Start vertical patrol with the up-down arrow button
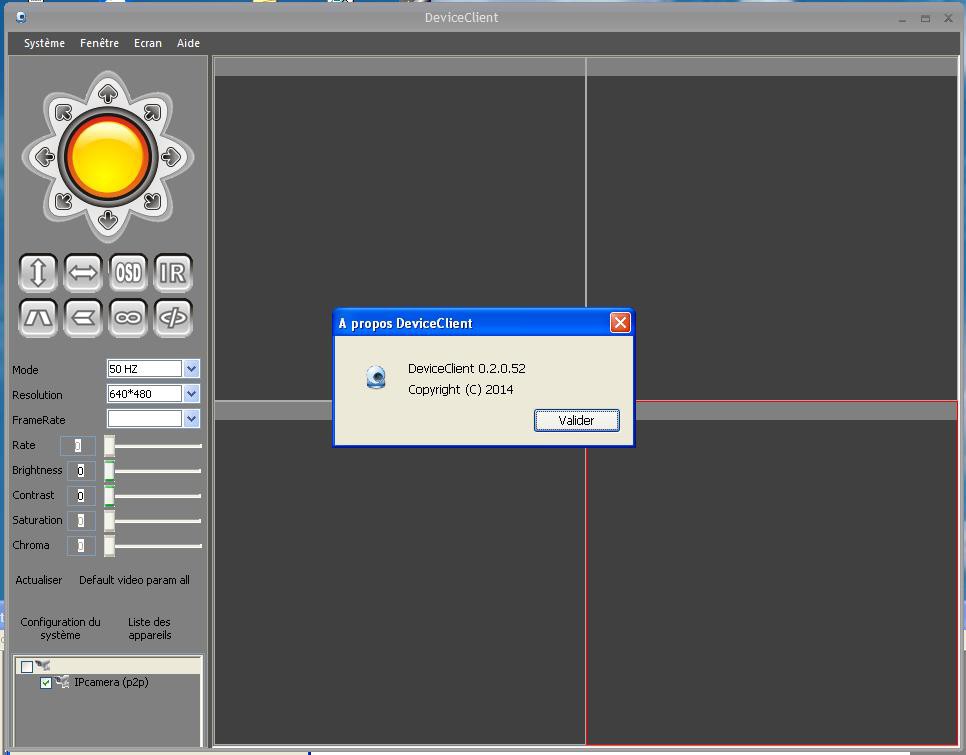 click(x=38, y=272)
